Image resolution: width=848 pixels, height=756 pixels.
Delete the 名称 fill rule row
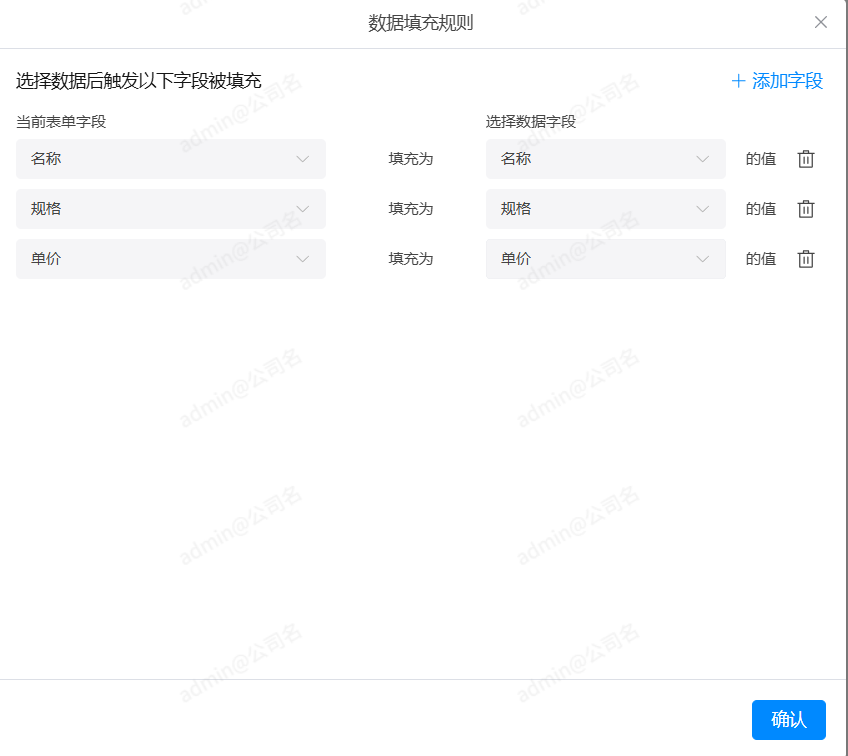point(806,159)
